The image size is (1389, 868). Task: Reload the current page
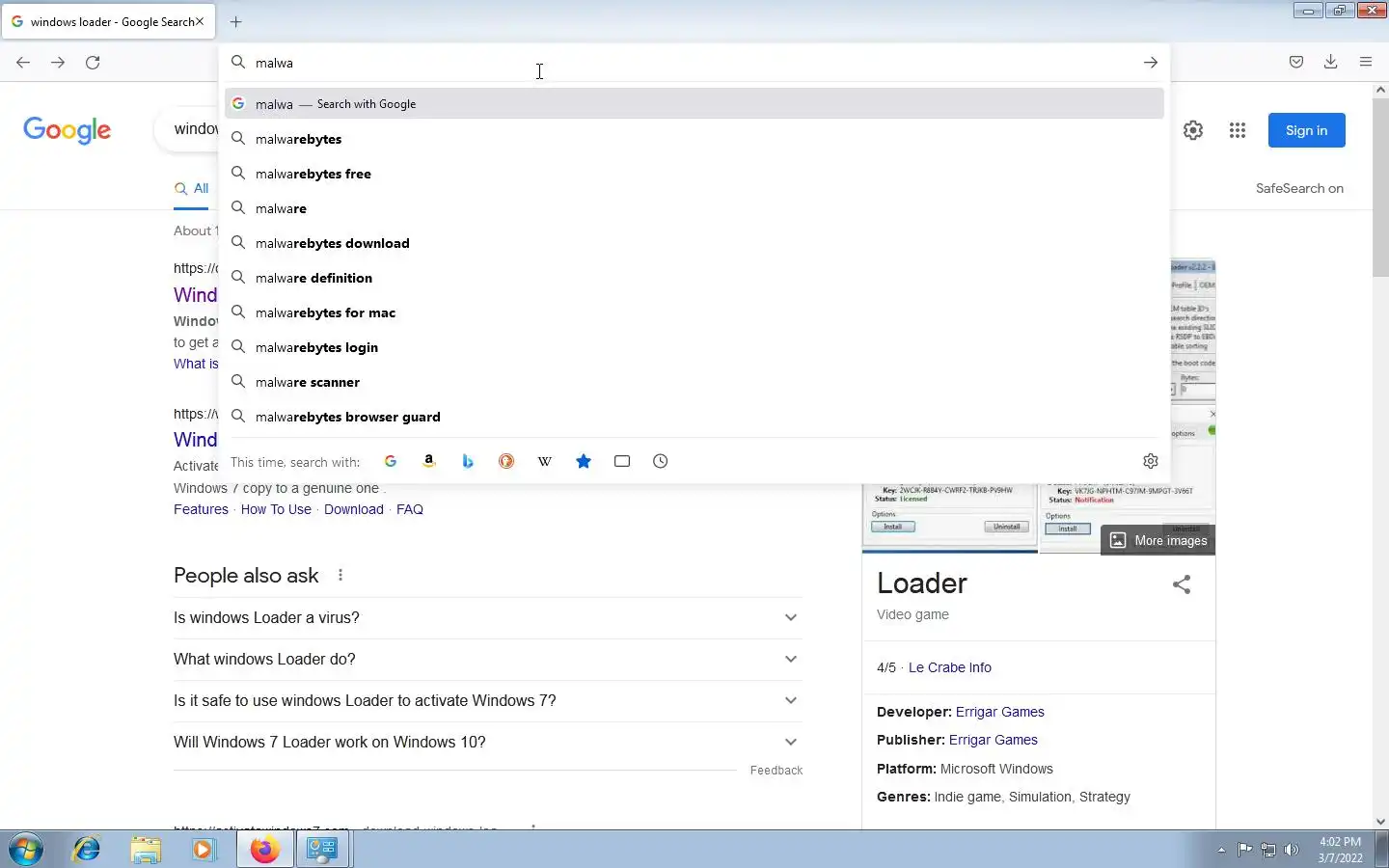[93, 63]
